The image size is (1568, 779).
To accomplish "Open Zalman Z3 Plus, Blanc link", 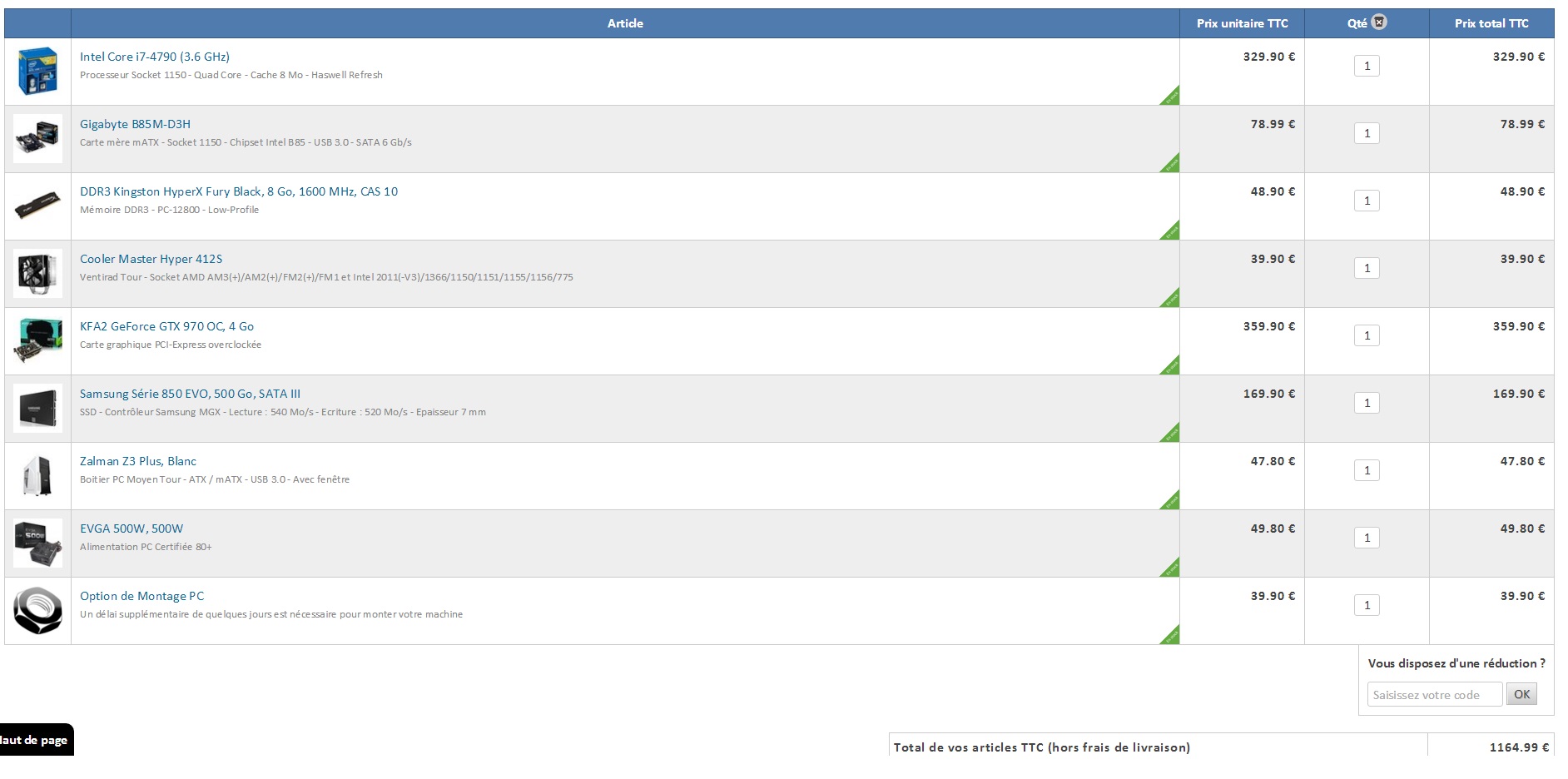I will [x=138, y=461].
